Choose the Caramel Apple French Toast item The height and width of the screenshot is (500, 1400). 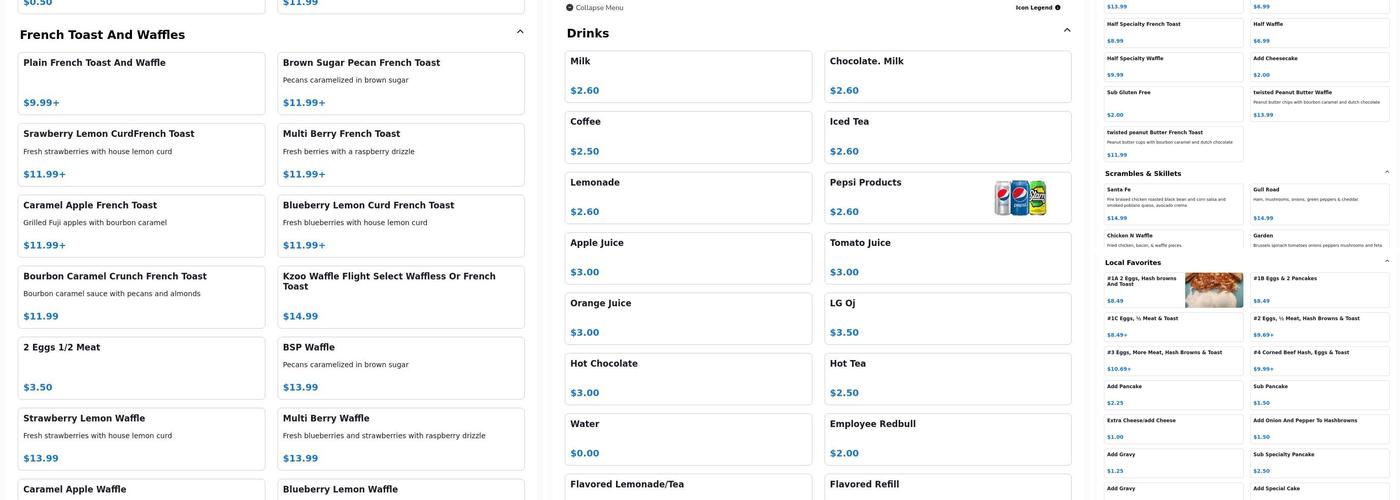tap(141, 225)
